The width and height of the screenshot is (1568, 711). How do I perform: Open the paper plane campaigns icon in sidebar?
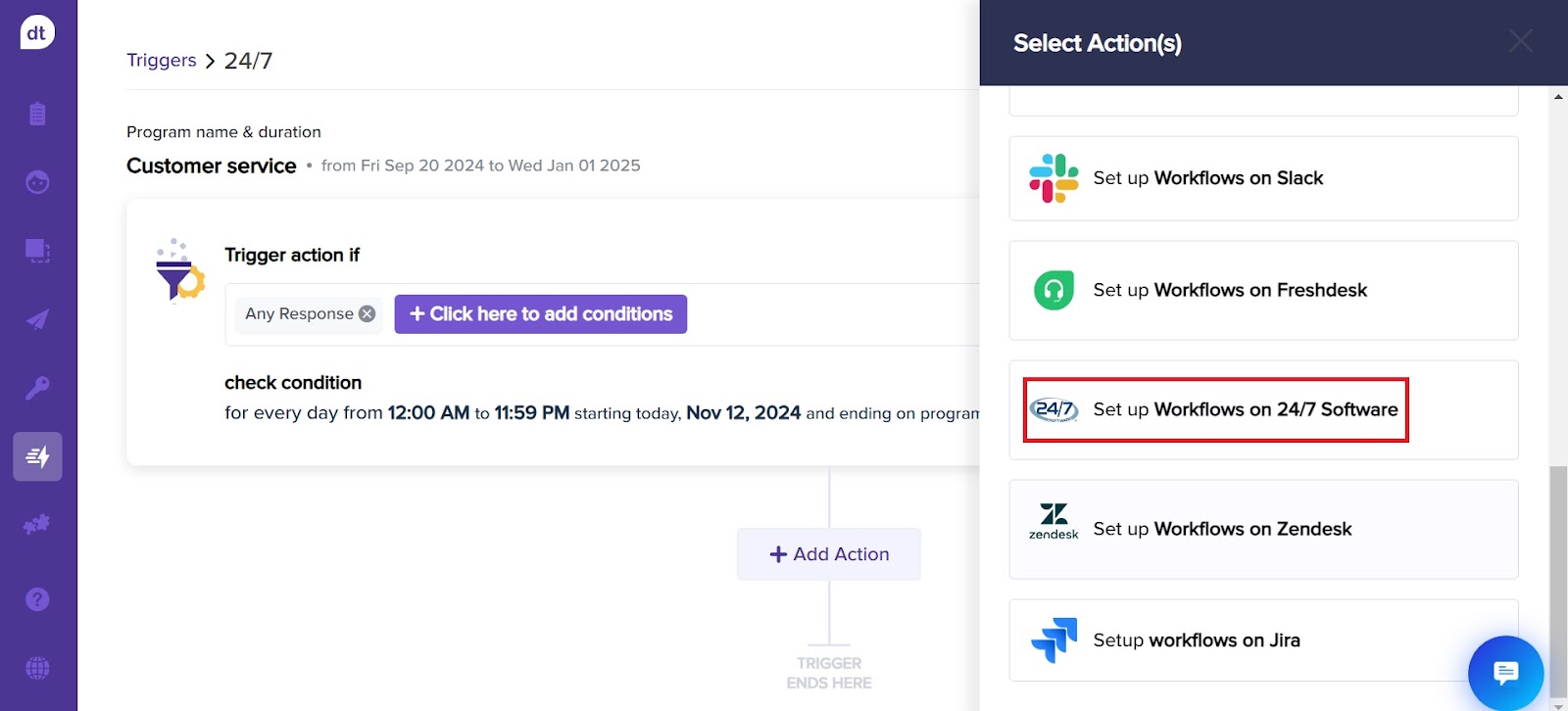coord(37,319)
